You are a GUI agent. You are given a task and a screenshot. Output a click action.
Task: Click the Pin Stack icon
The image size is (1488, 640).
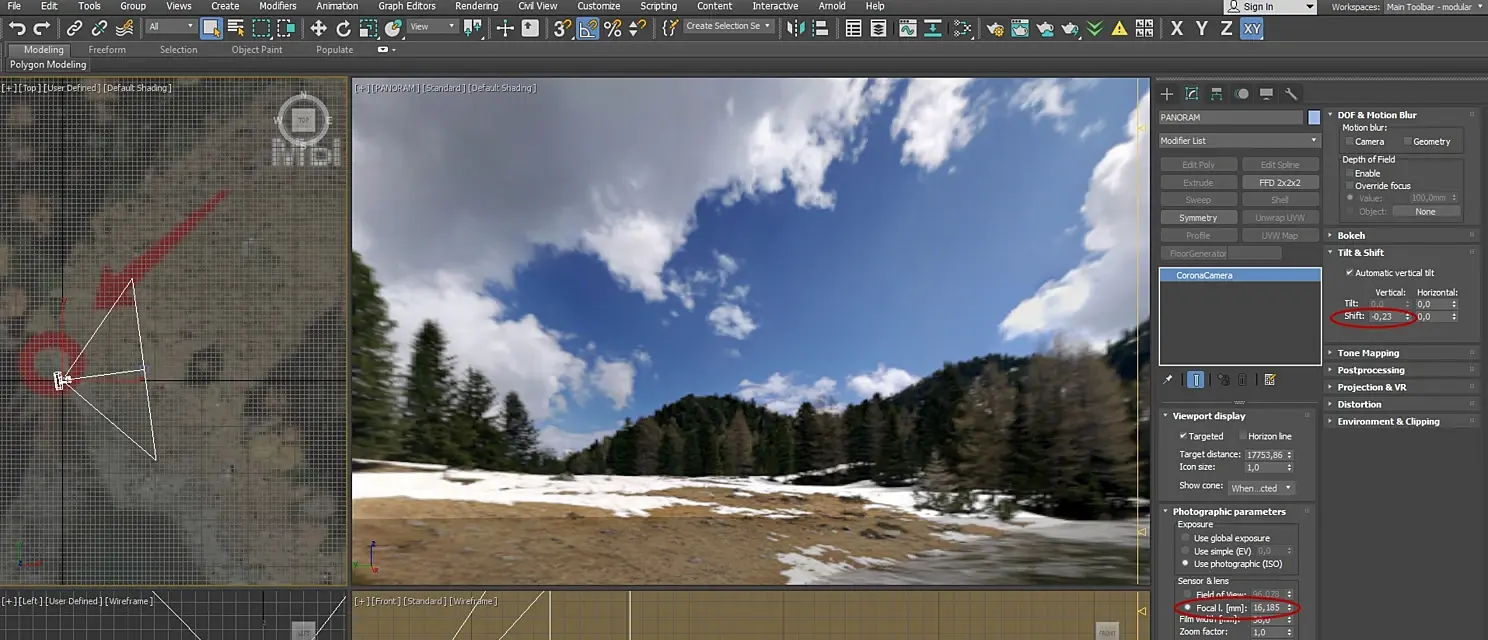pyautogui.click(x=1167, y=380)
